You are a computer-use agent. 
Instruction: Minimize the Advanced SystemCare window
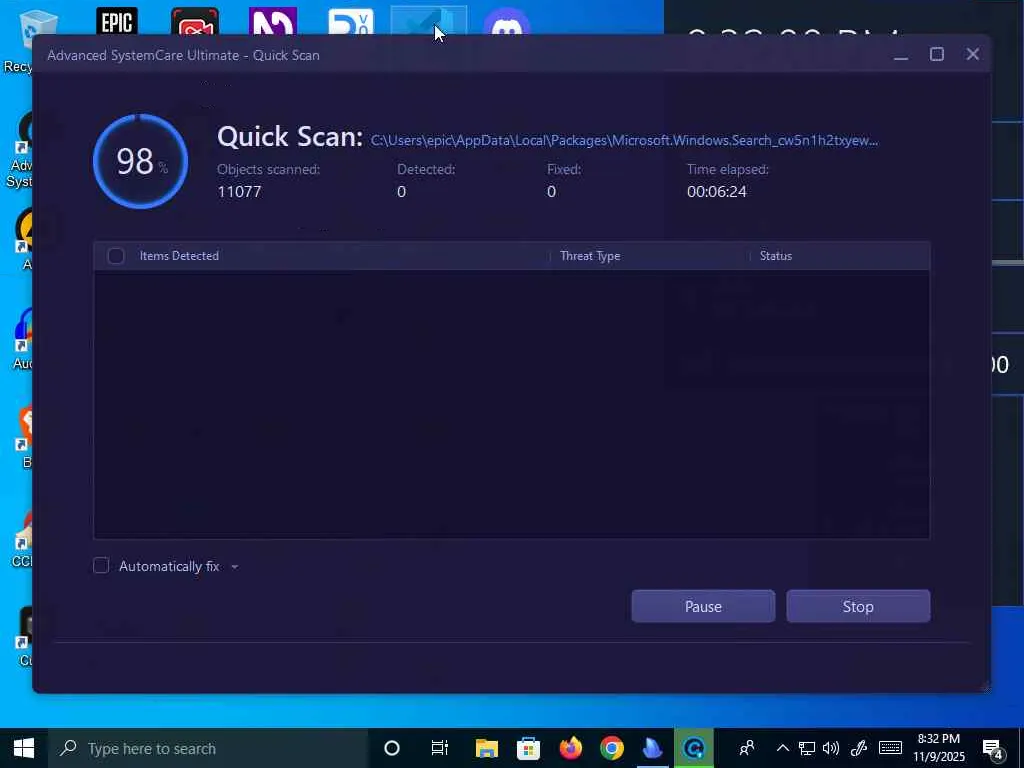click(x=901, y=55)
